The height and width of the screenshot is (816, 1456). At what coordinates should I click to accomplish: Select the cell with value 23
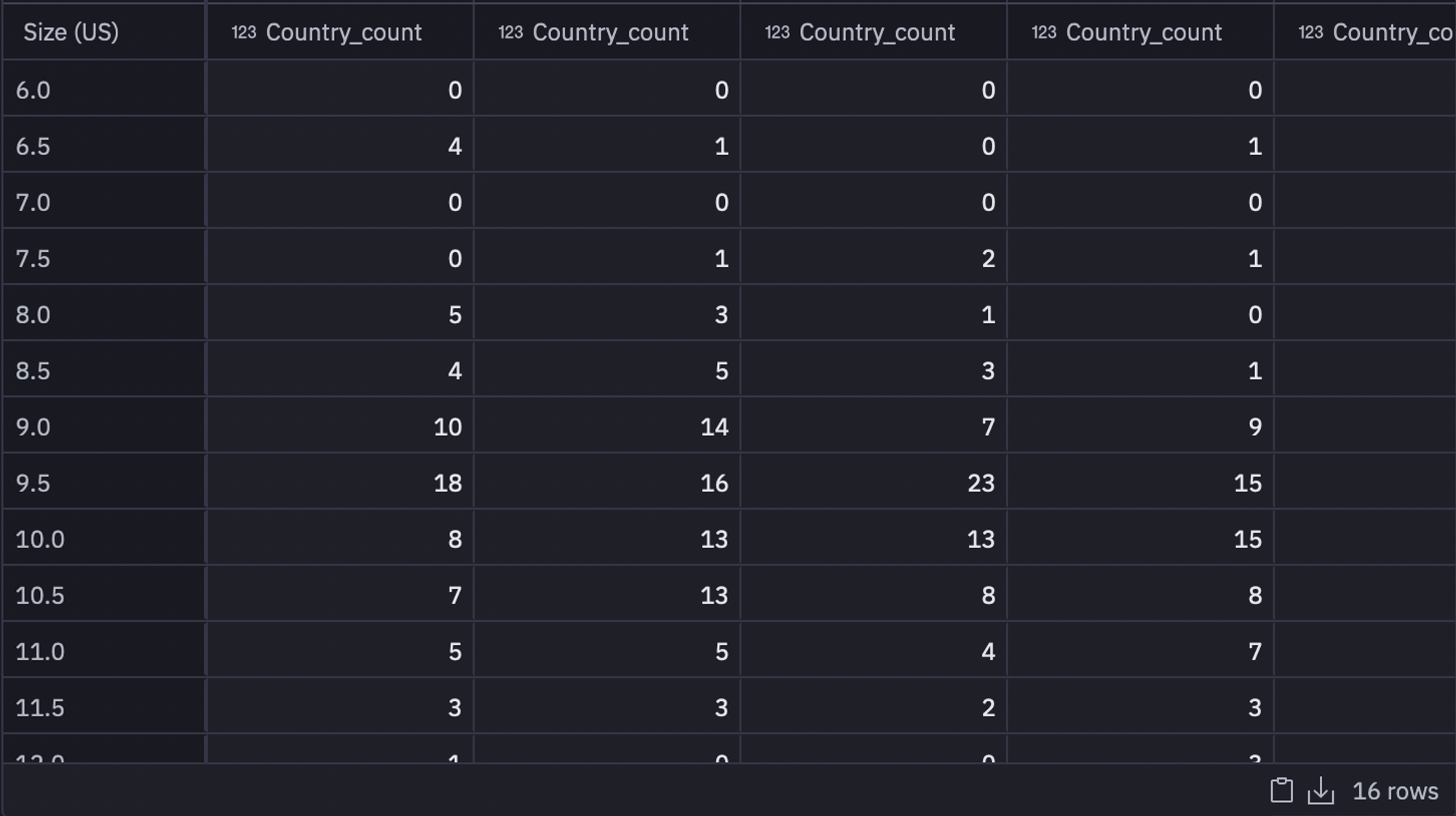(980, 483)
